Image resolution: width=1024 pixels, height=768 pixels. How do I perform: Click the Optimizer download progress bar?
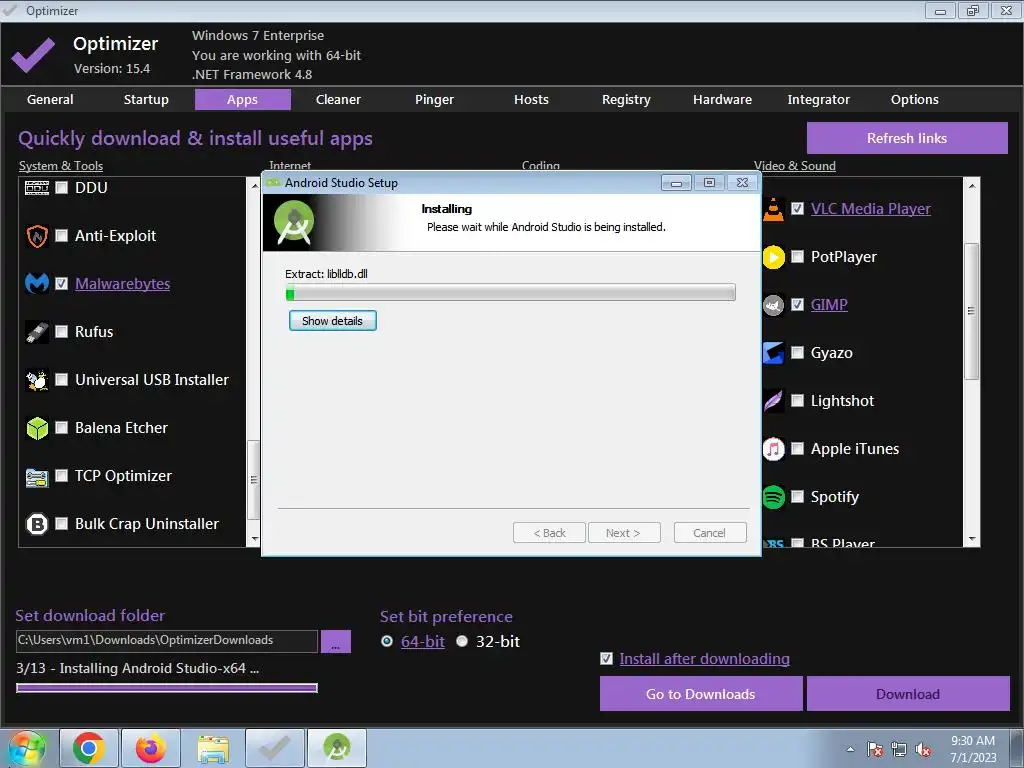167,688
